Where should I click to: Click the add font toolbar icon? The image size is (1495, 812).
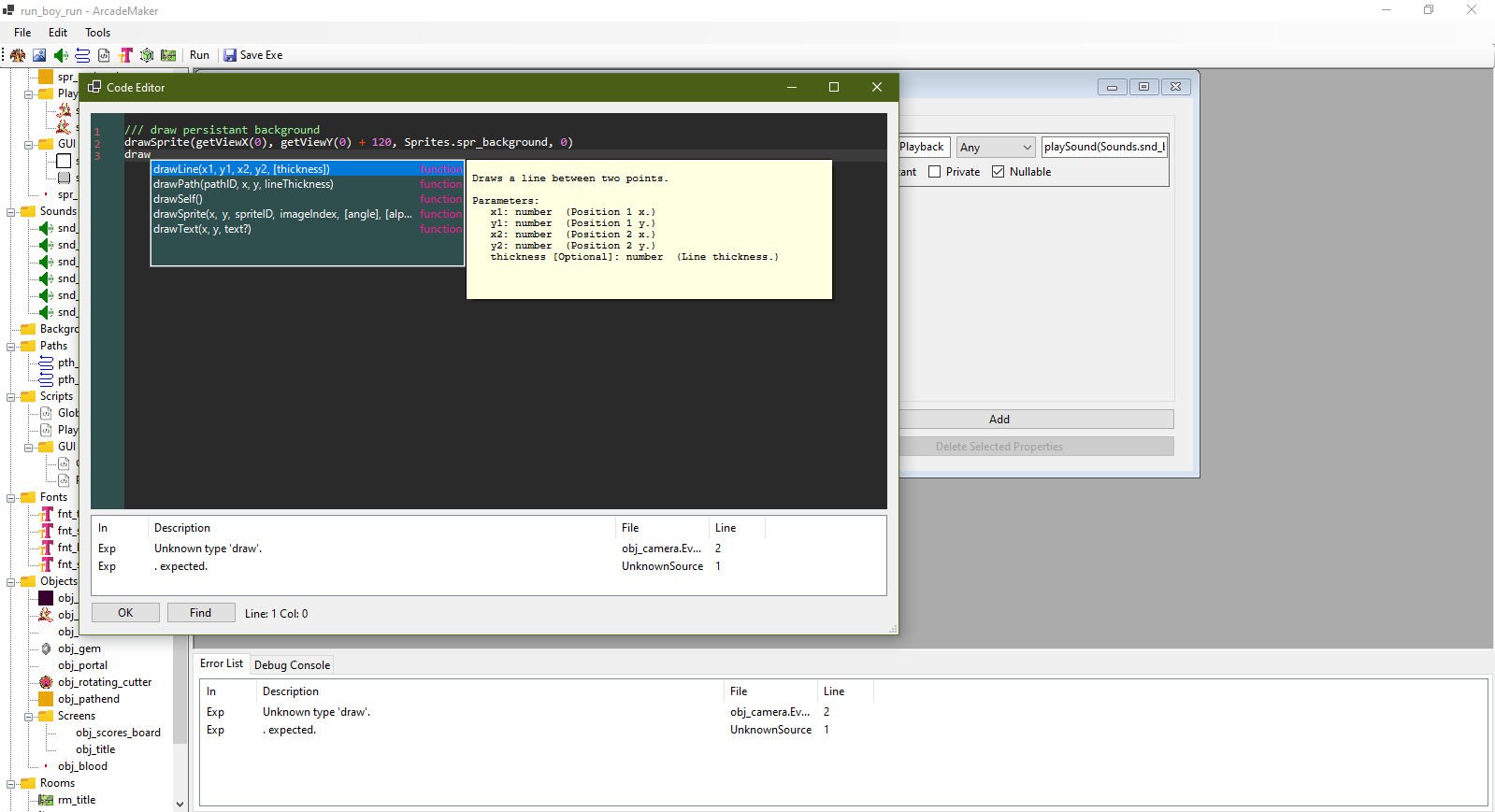[x=125, y=55]
